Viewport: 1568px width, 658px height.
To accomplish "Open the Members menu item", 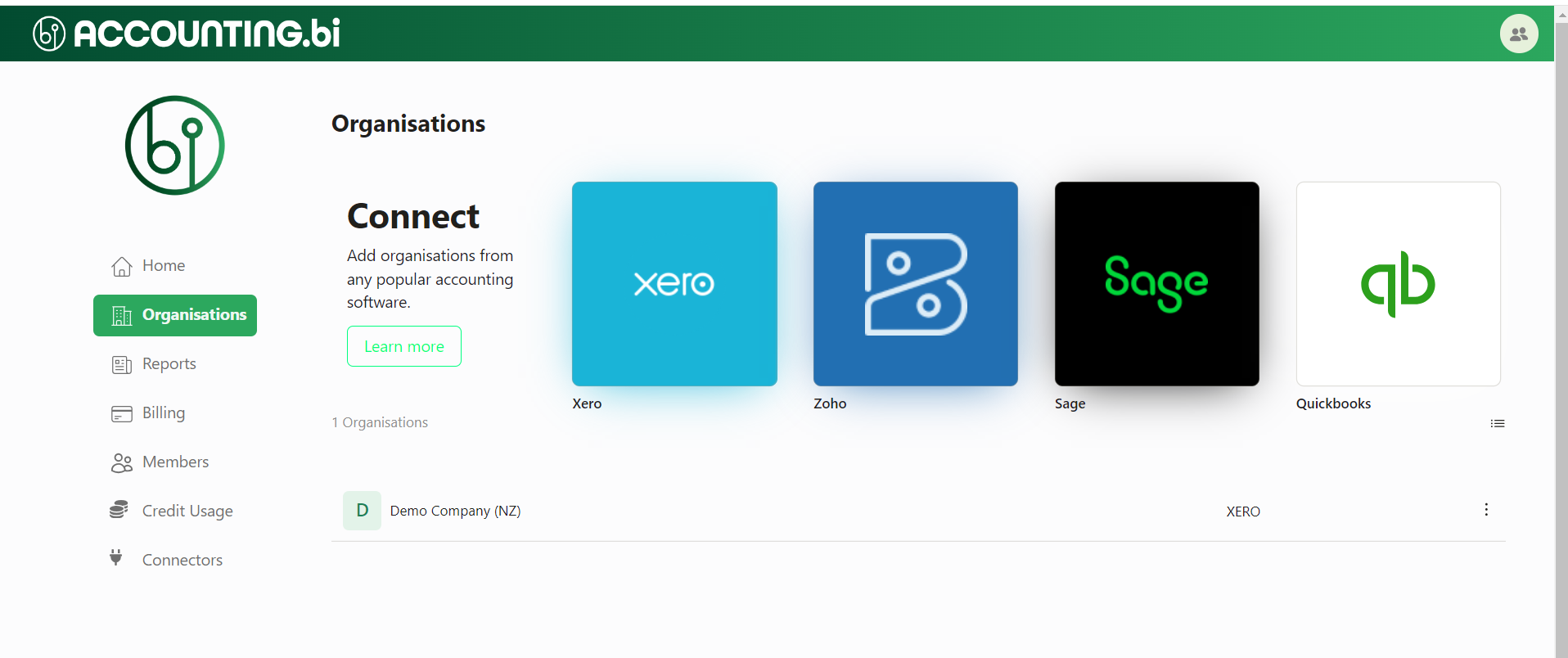I will coord(175,462).
